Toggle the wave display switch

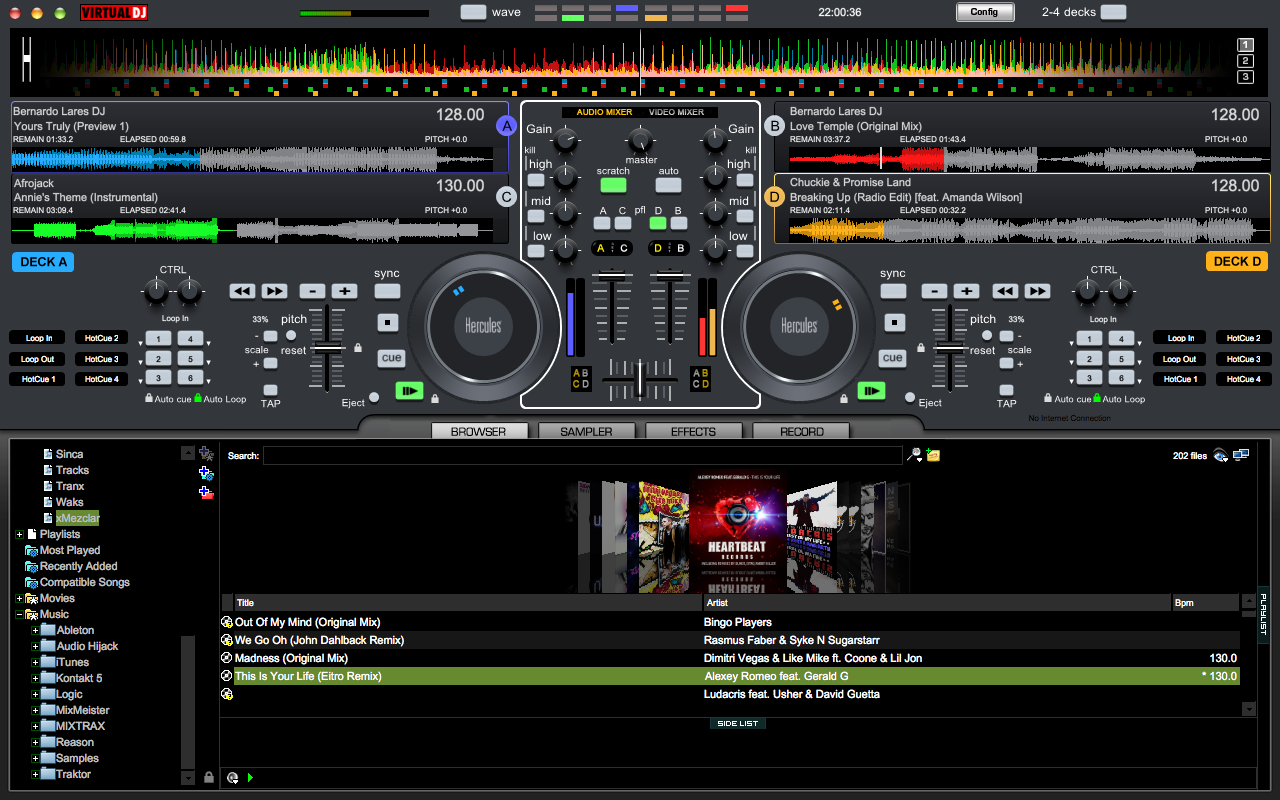coord(473,12)
